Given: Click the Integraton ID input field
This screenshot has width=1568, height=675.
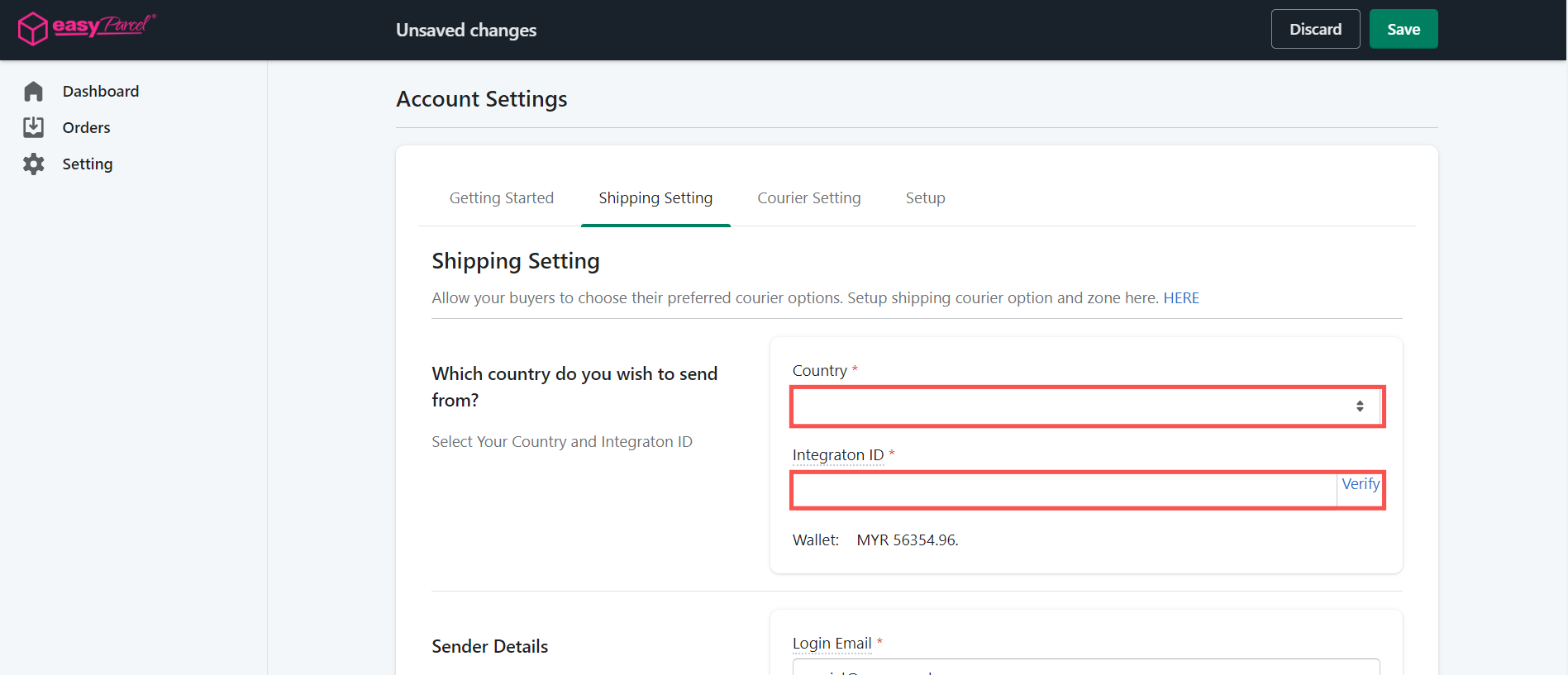Looking at the screenshot, I should click(x=1065, y=491).
